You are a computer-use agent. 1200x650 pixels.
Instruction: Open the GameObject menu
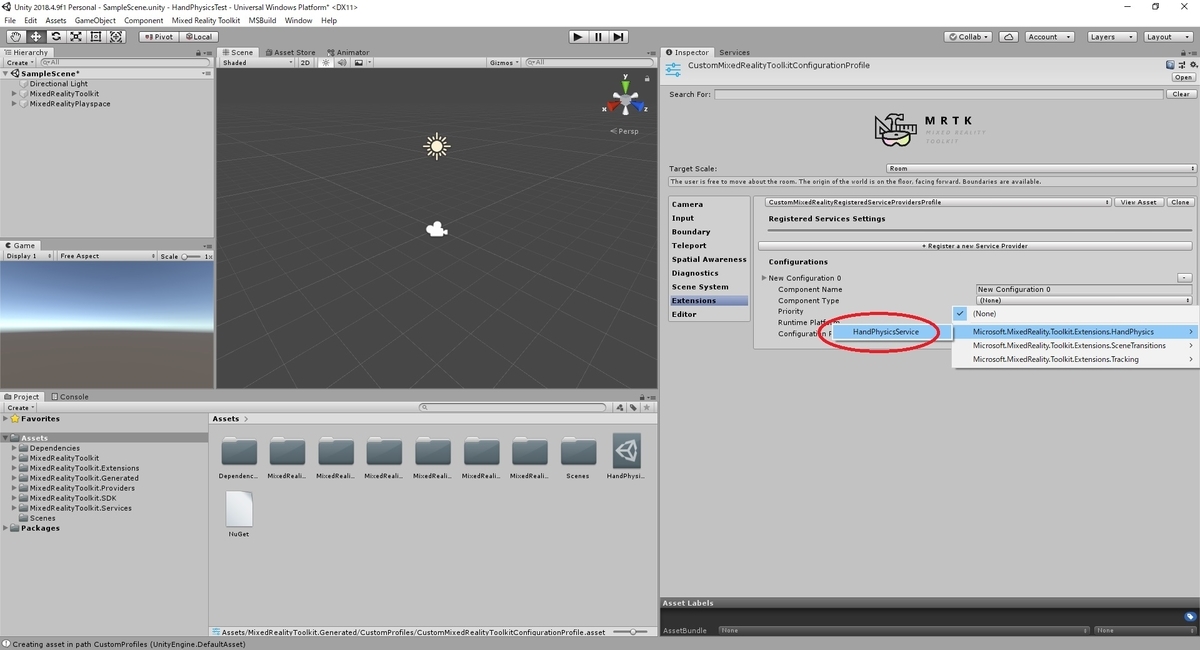click(95, 20)
